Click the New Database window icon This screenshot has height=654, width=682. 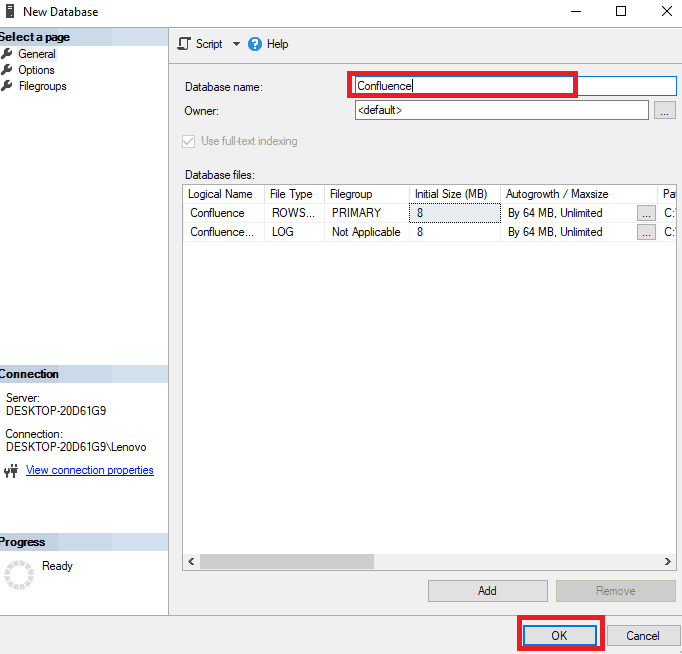click(8, 12)
